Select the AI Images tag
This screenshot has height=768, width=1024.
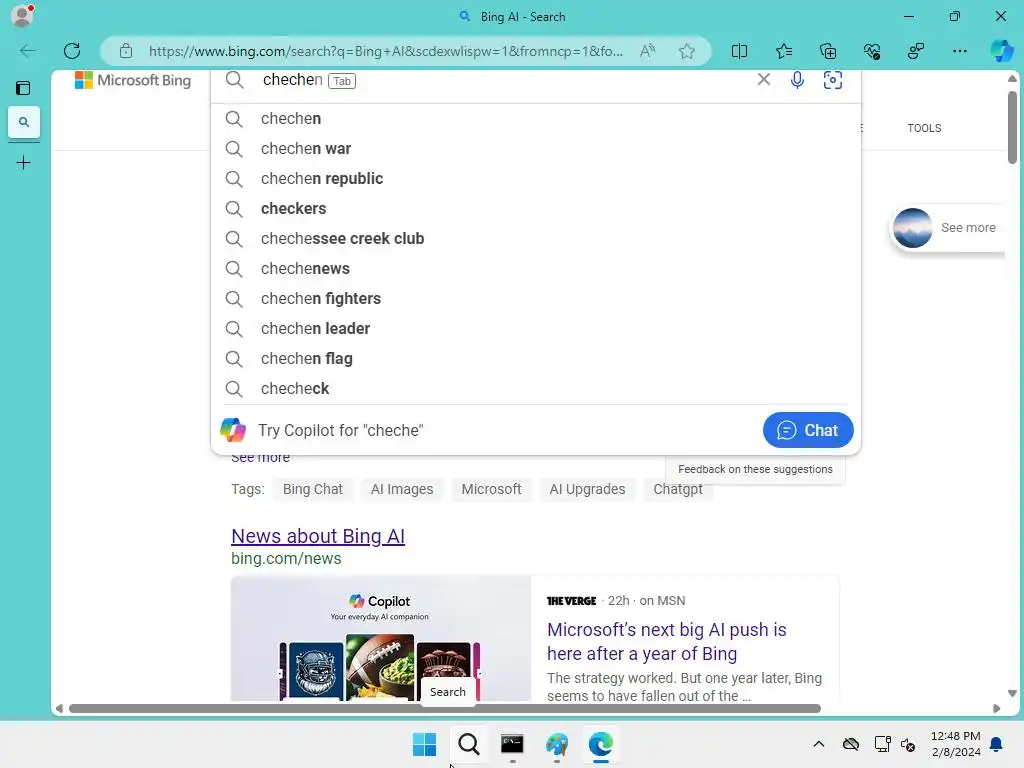click(x=402, y=489)
